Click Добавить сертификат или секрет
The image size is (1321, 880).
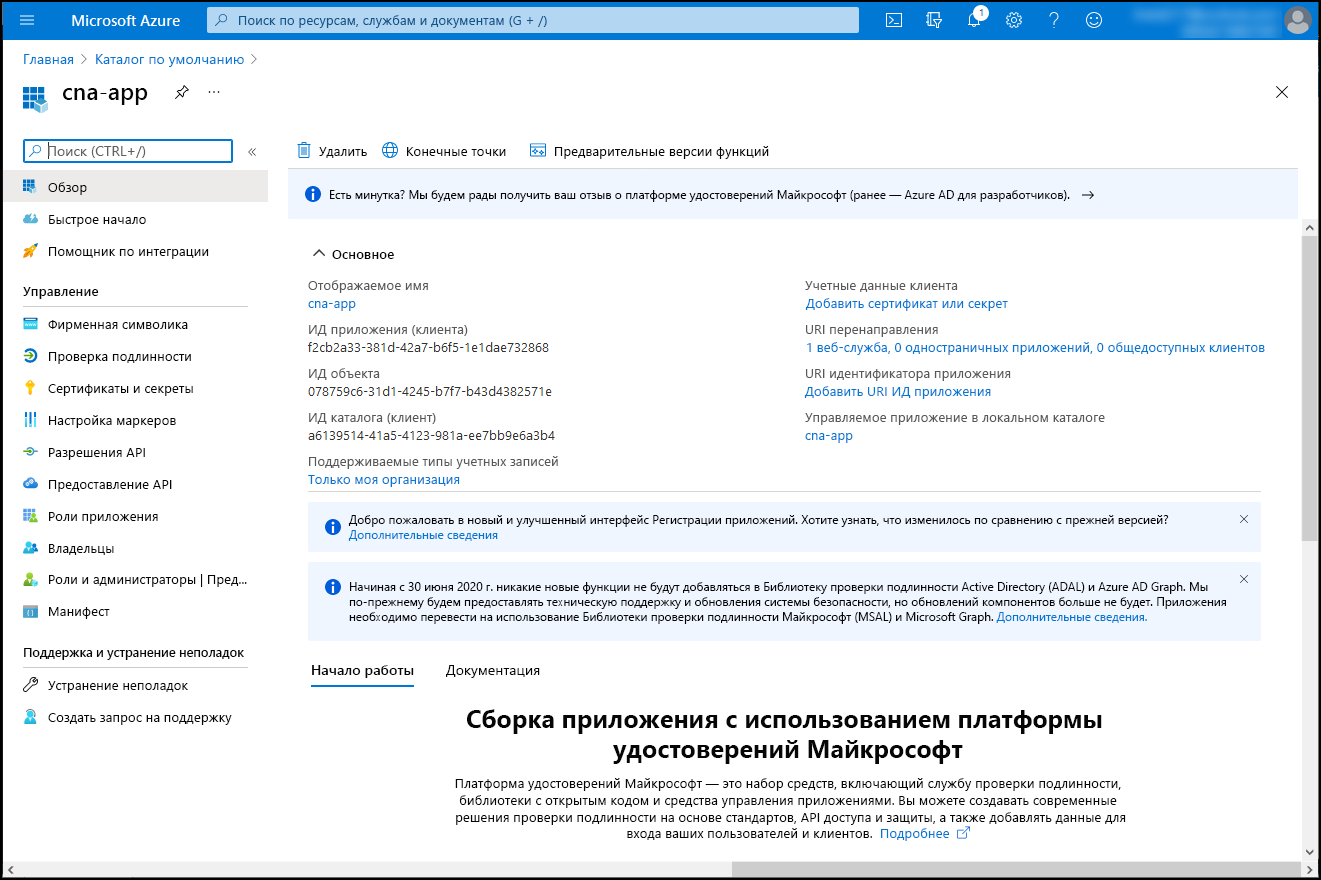[907, 303]
